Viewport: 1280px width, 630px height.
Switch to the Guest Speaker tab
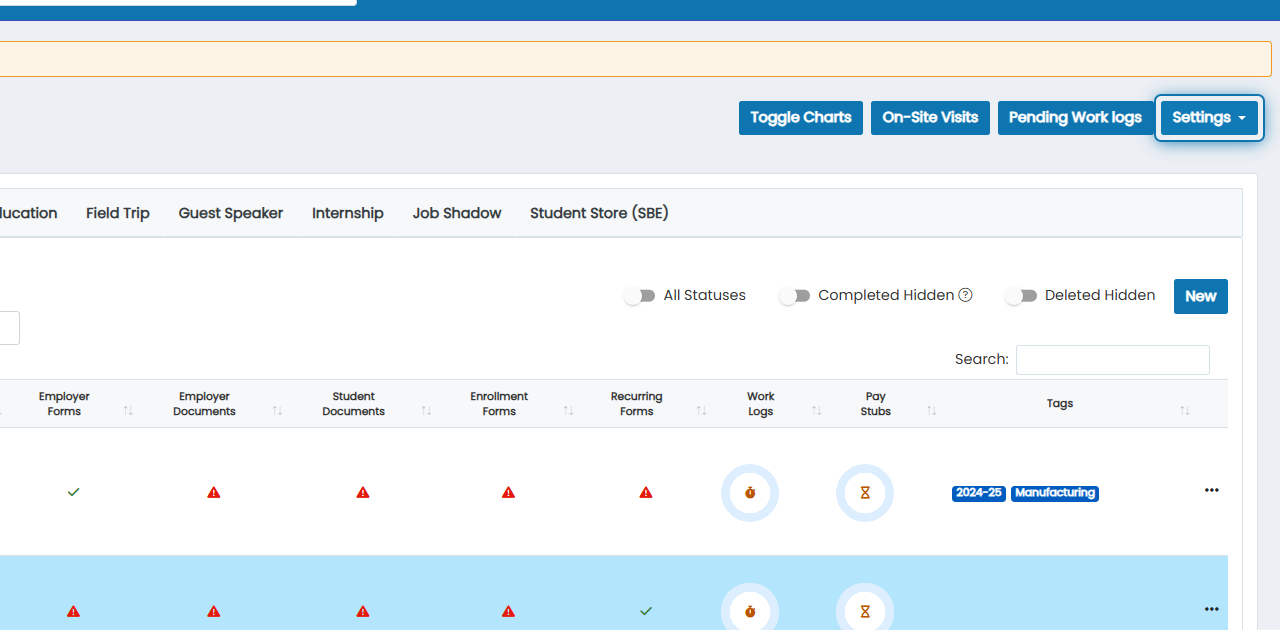coord(231,213)
